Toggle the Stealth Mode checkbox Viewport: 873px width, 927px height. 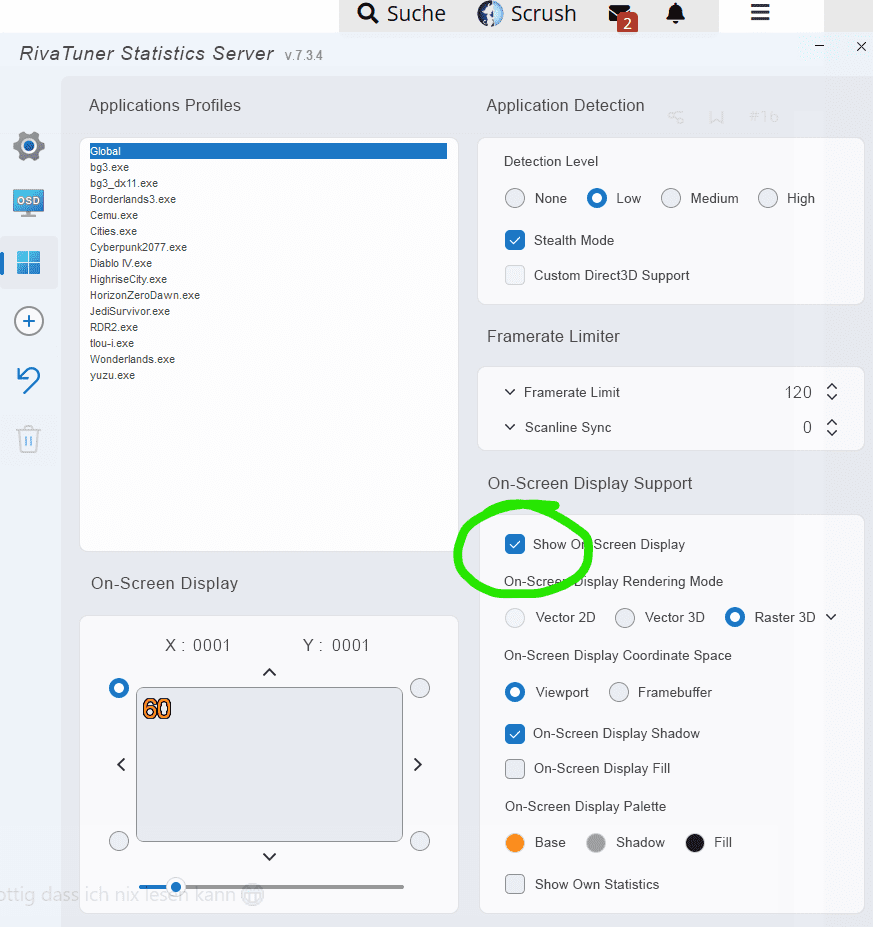tap(515, 240)
